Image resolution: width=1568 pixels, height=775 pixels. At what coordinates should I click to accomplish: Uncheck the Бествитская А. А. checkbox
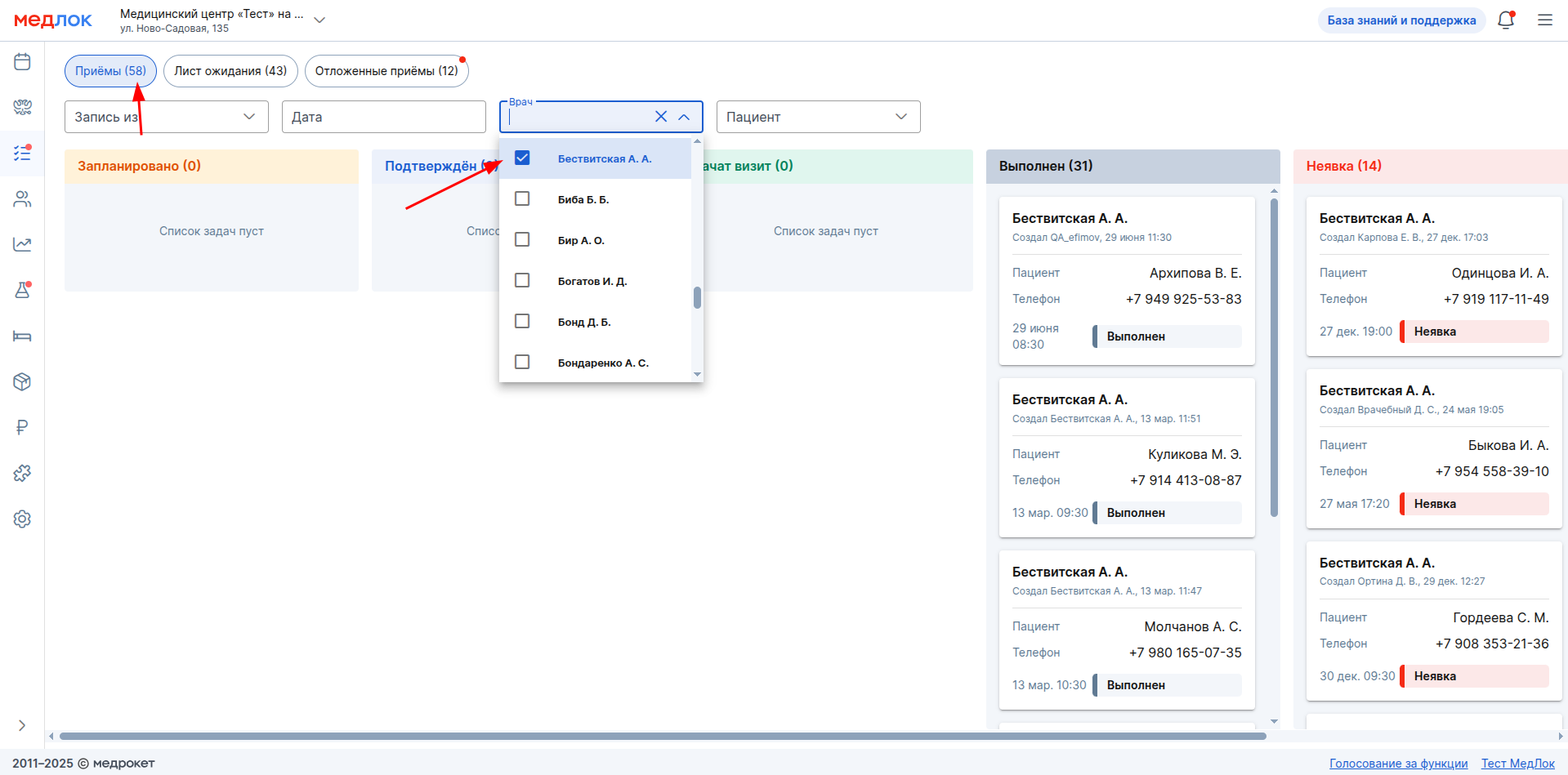tap(522, 158)
